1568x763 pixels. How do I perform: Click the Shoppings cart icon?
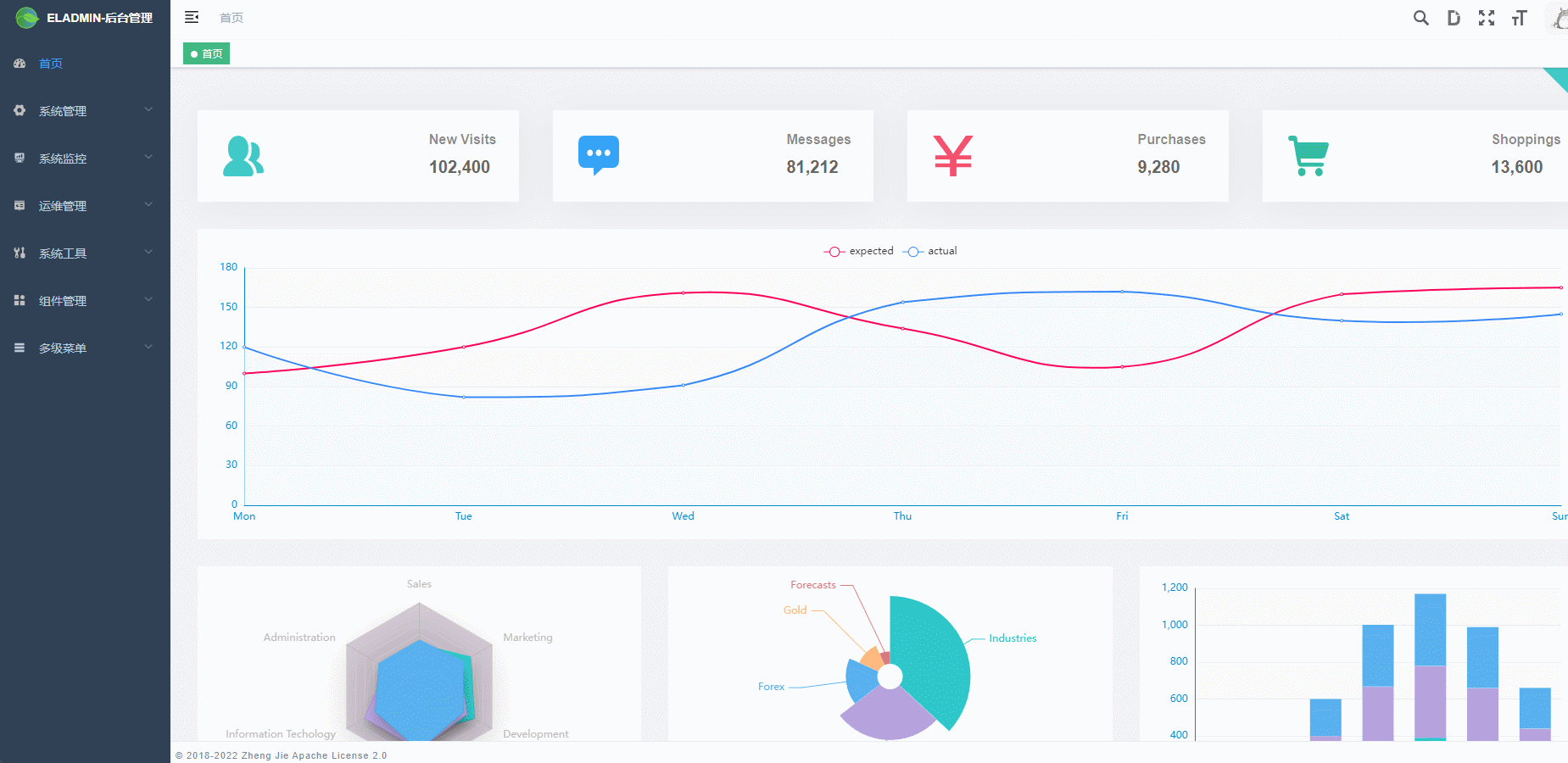click(x=1309, y=156)
